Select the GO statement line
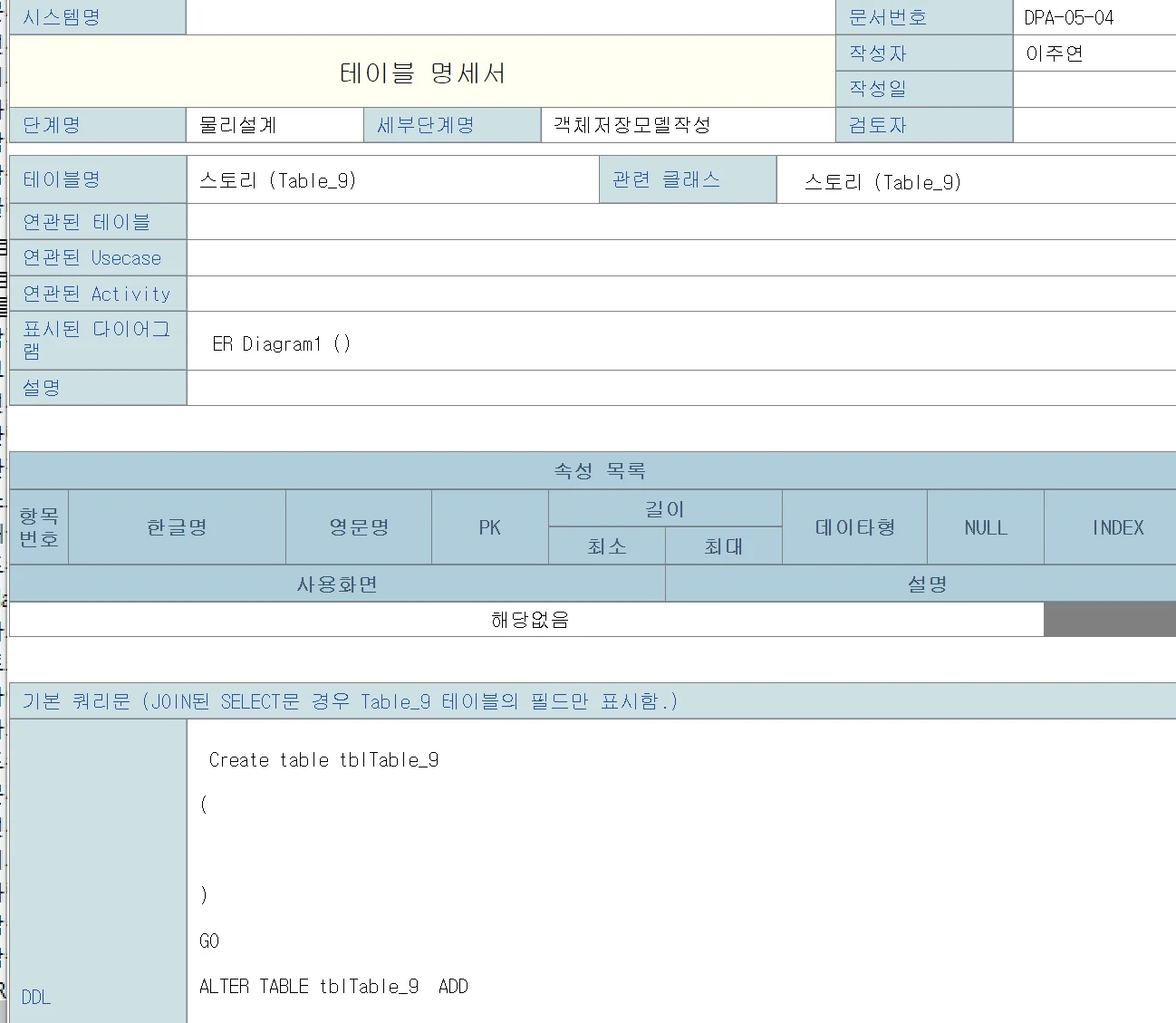The width and height of the screenshot is (1176, 1023). pos(209,941)
